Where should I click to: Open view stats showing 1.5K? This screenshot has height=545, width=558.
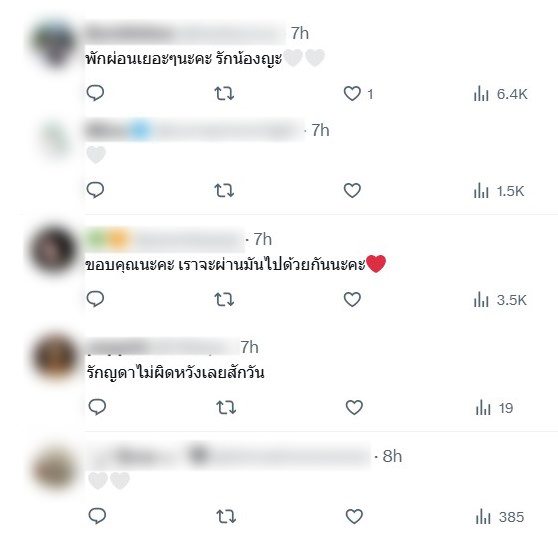[x=499, y=191]
